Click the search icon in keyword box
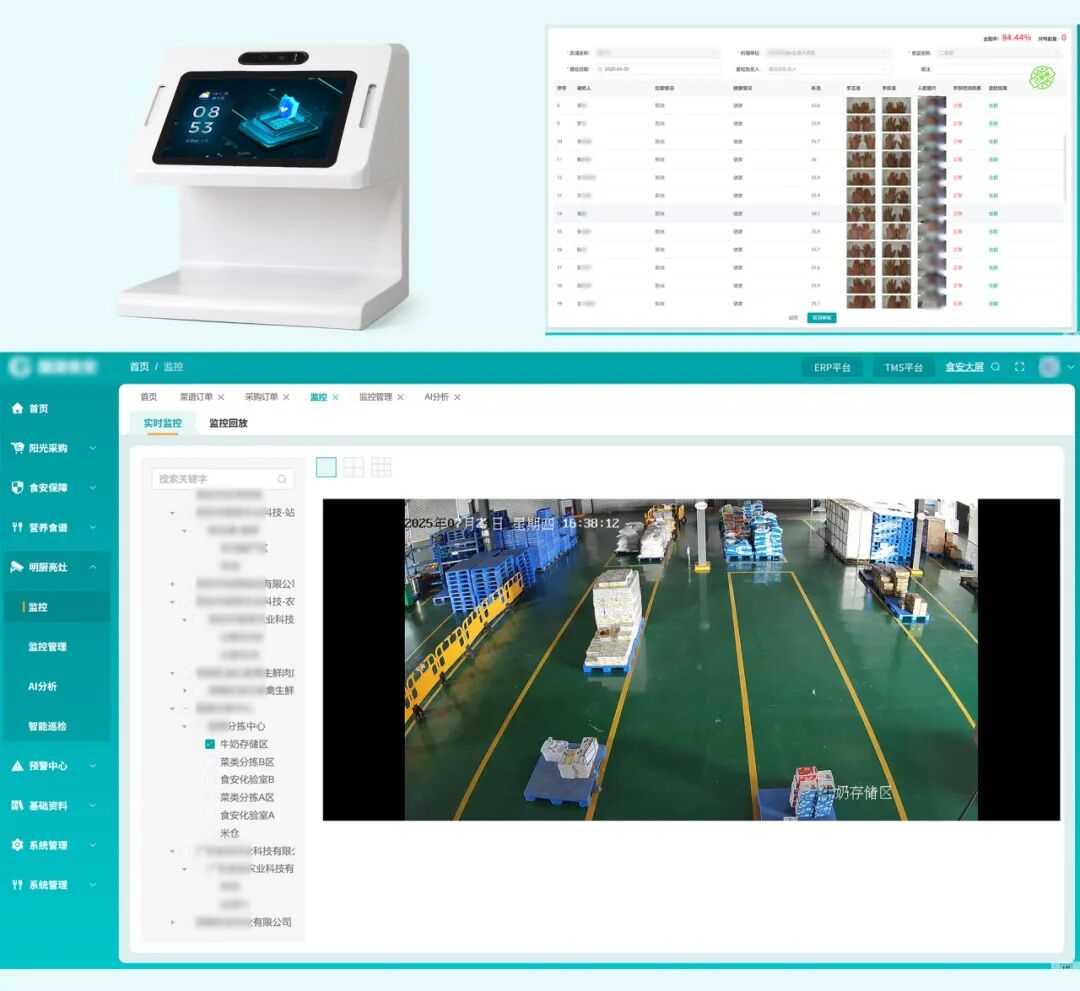 (282, 479)
